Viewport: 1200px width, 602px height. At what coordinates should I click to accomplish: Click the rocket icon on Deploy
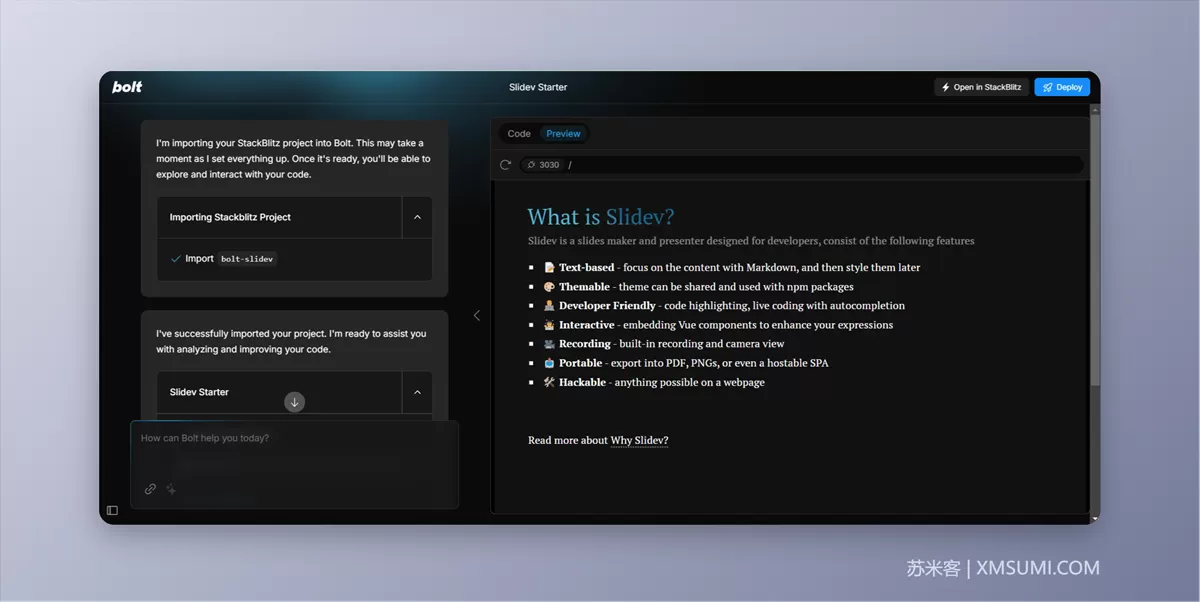pyautogui.click(x=1047, y=87)
